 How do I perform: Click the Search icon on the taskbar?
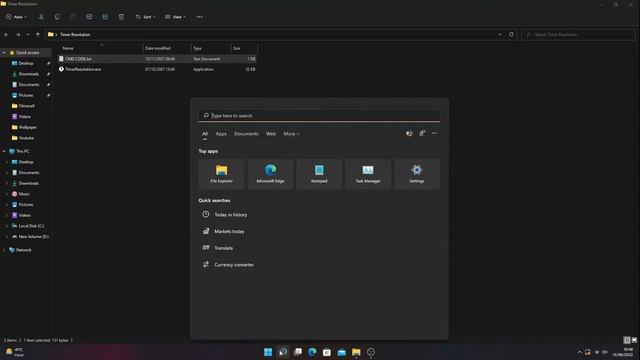coord(283,352)
